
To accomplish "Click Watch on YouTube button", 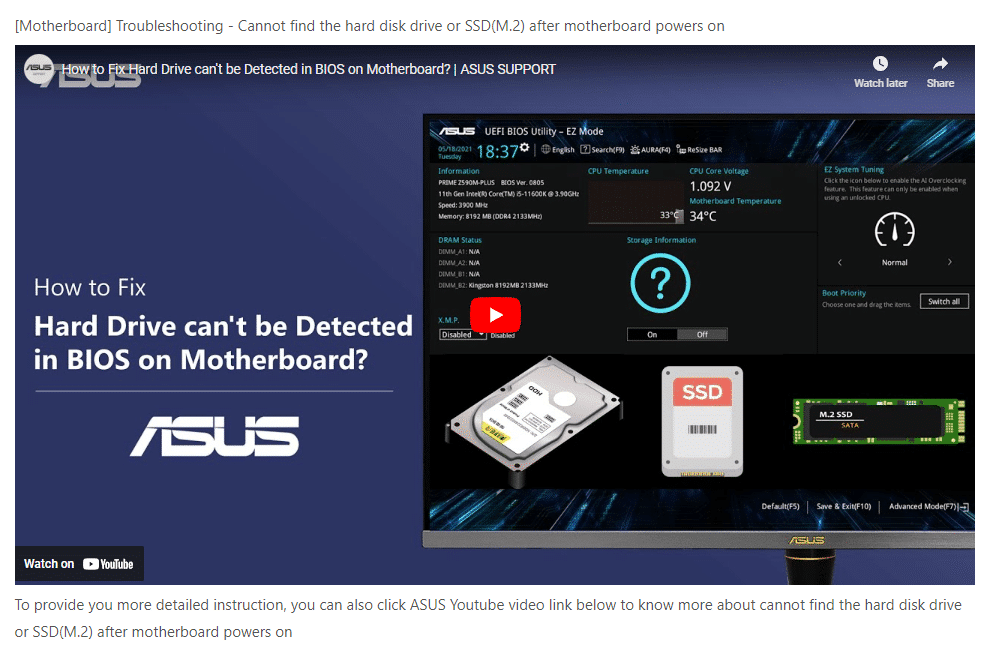I will tap(79, 564).
